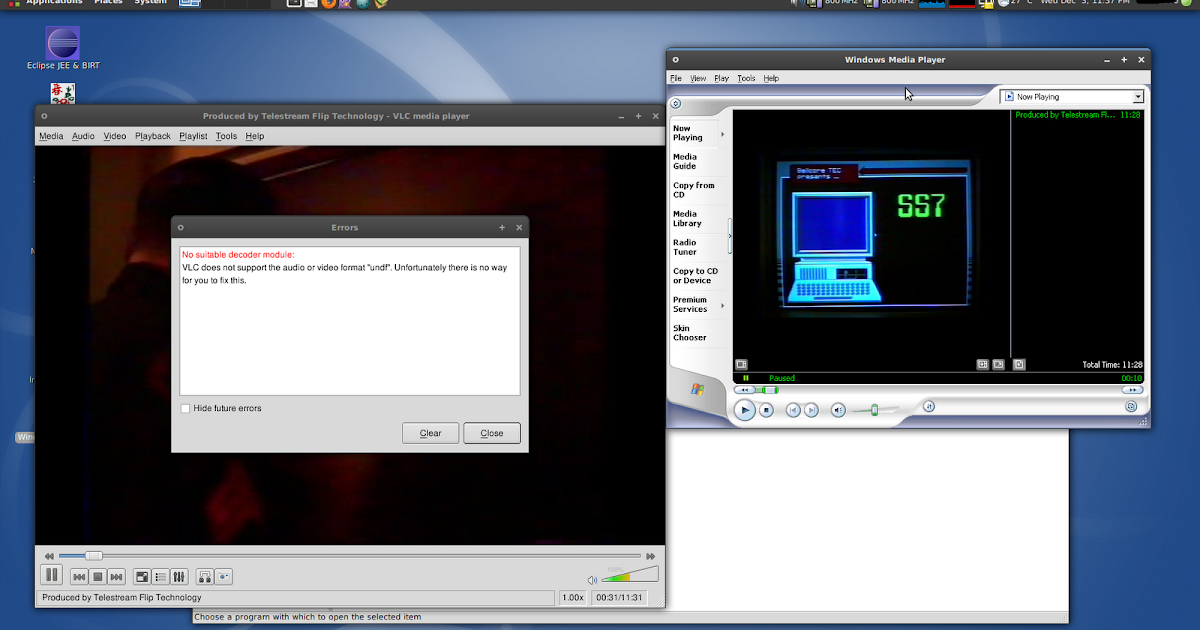
Task: Adjust the VLC volume slider
Action: 629,575
